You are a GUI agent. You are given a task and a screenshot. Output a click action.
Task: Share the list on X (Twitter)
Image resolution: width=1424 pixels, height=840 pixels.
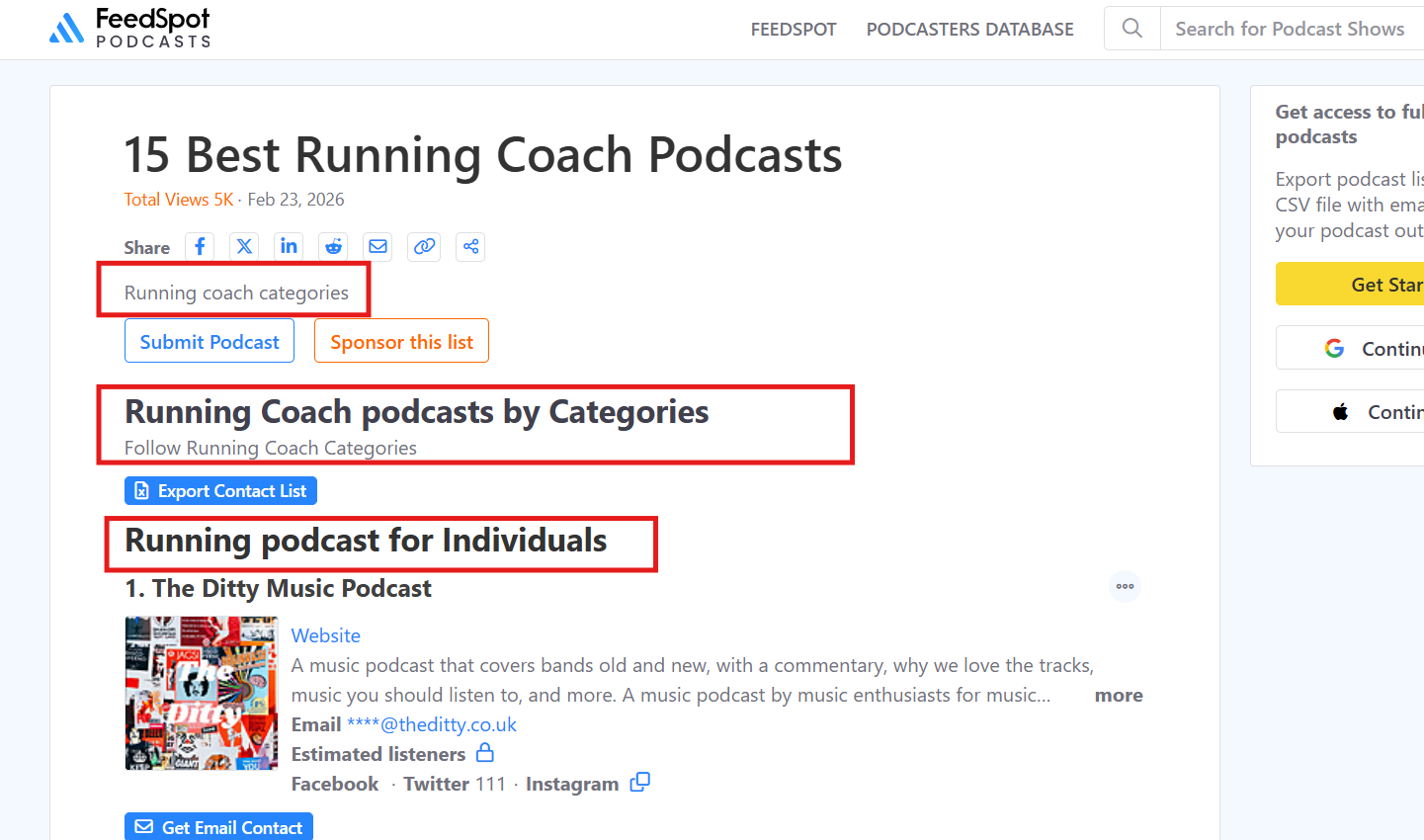click(244, 246)
